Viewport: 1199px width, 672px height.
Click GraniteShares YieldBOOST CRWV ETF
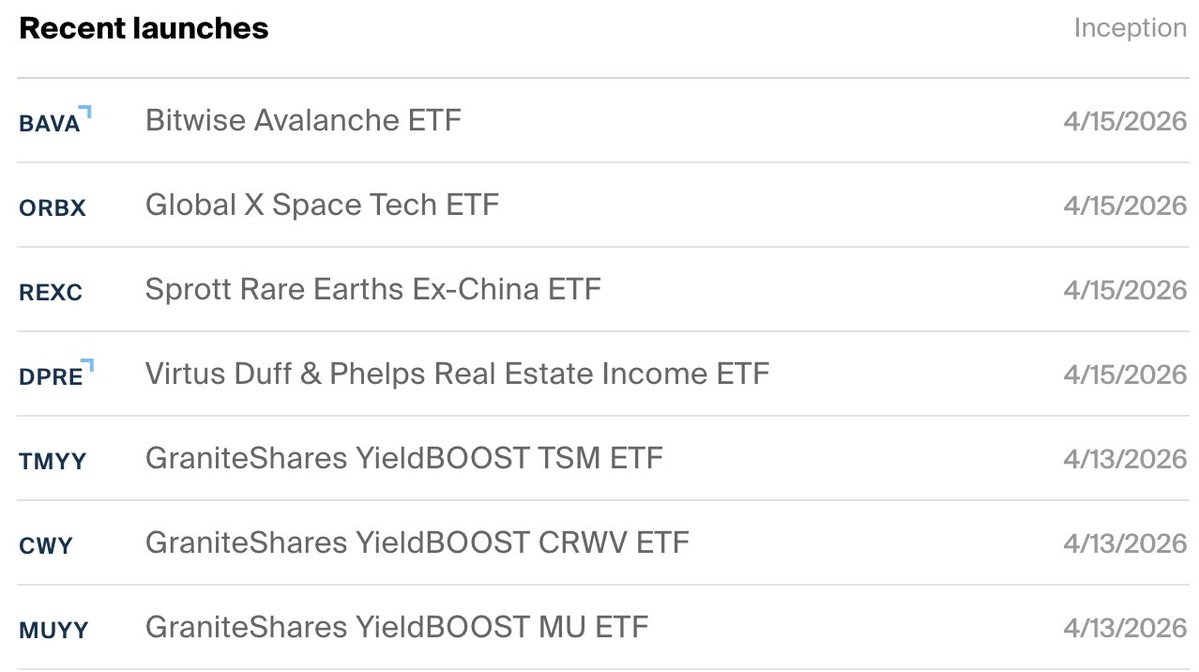(x=417, y=543)
